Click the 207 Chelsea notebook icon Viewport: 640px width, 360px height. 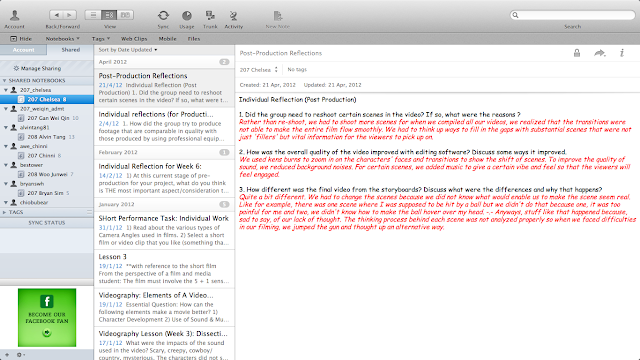[x=21, y=99]
